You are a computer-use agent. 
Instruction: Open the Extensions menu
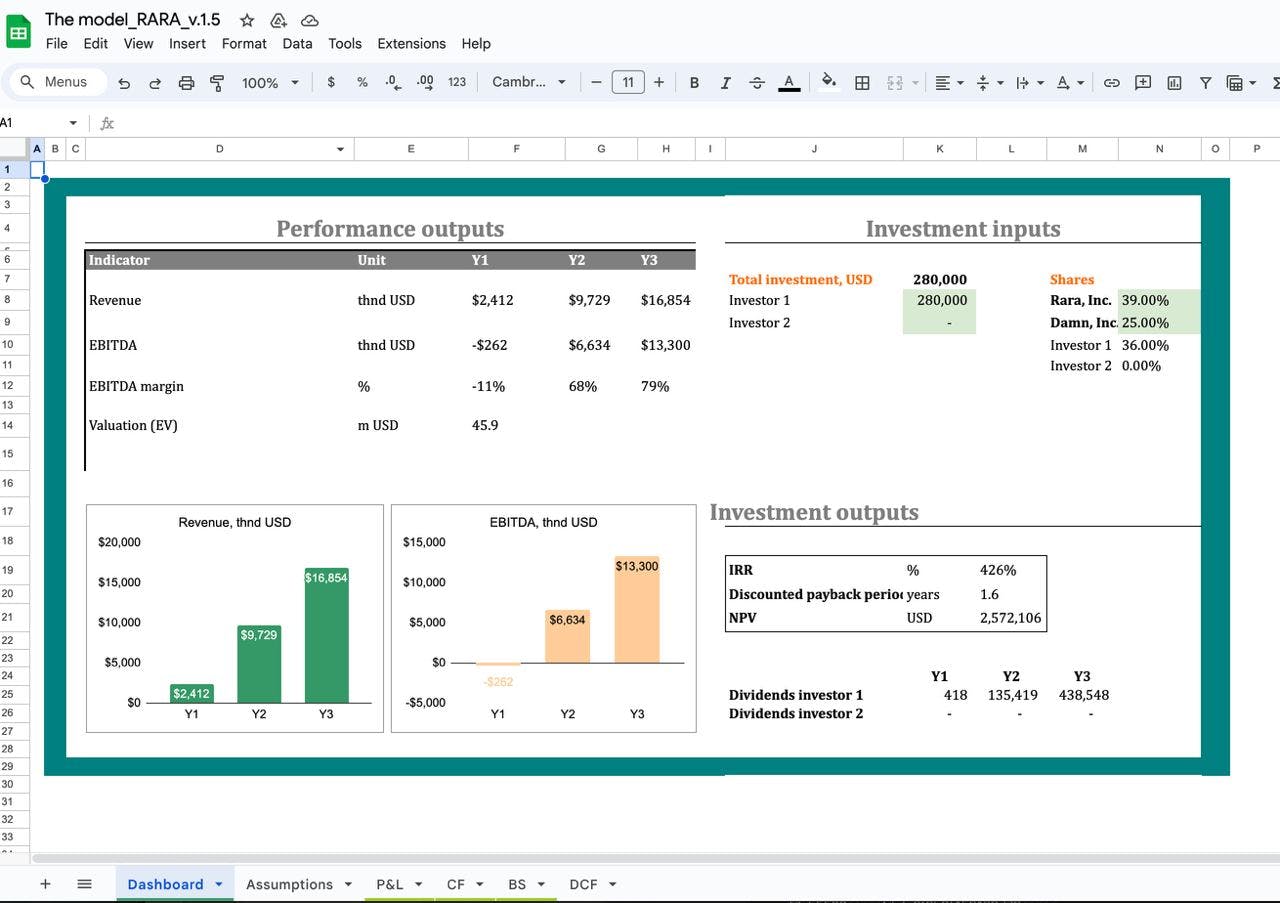411,43
